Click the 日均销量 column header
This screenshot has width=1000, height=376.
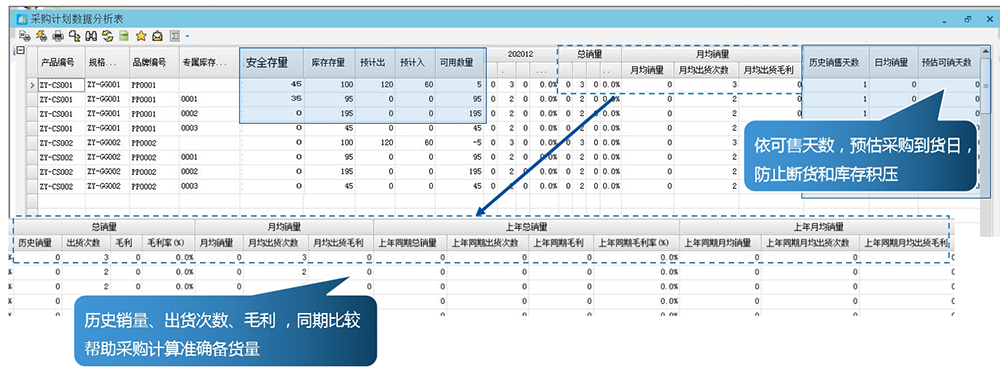click(x=893, y=62)
